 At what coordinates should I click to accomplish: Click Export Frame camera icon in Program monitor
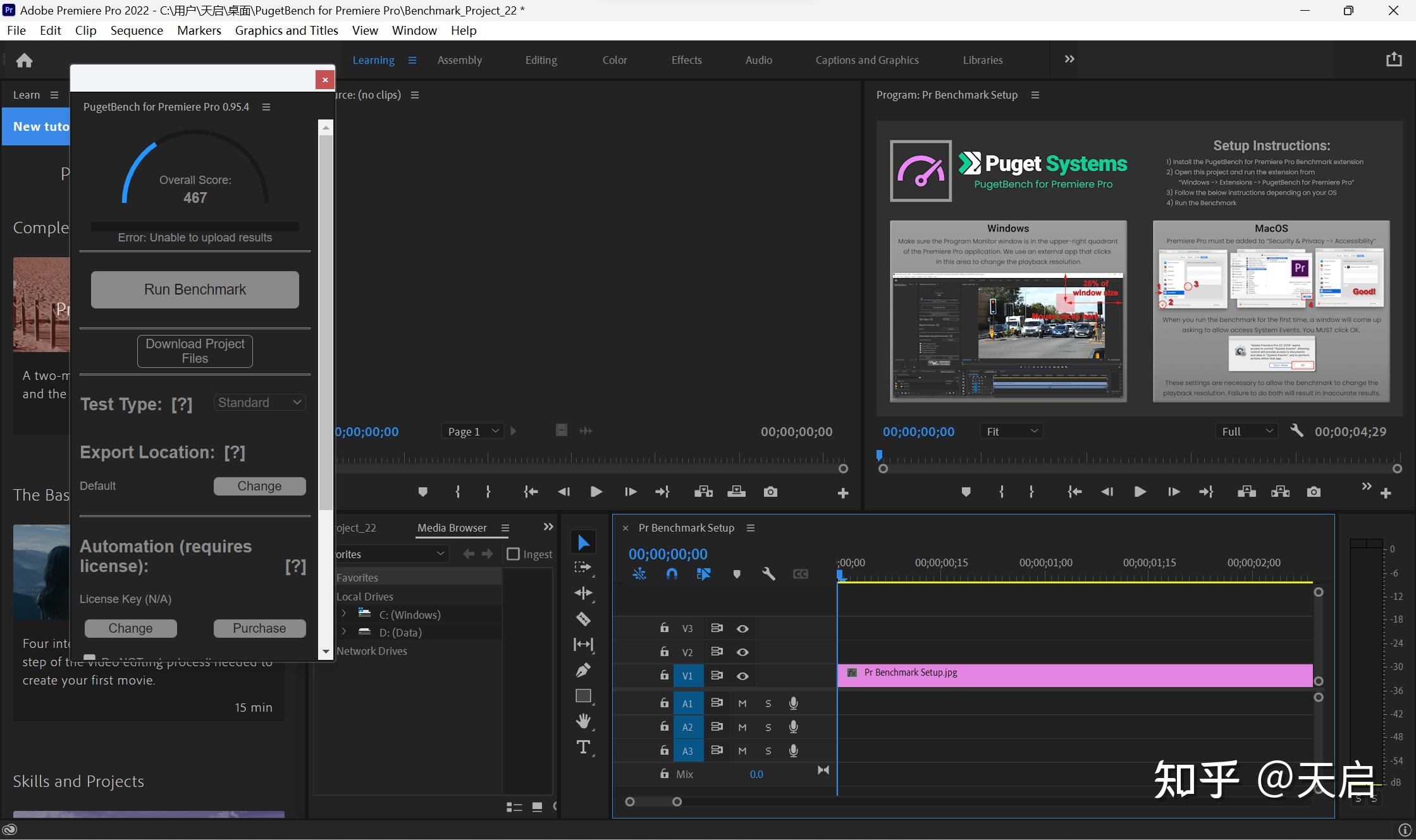click(1314, 492)
